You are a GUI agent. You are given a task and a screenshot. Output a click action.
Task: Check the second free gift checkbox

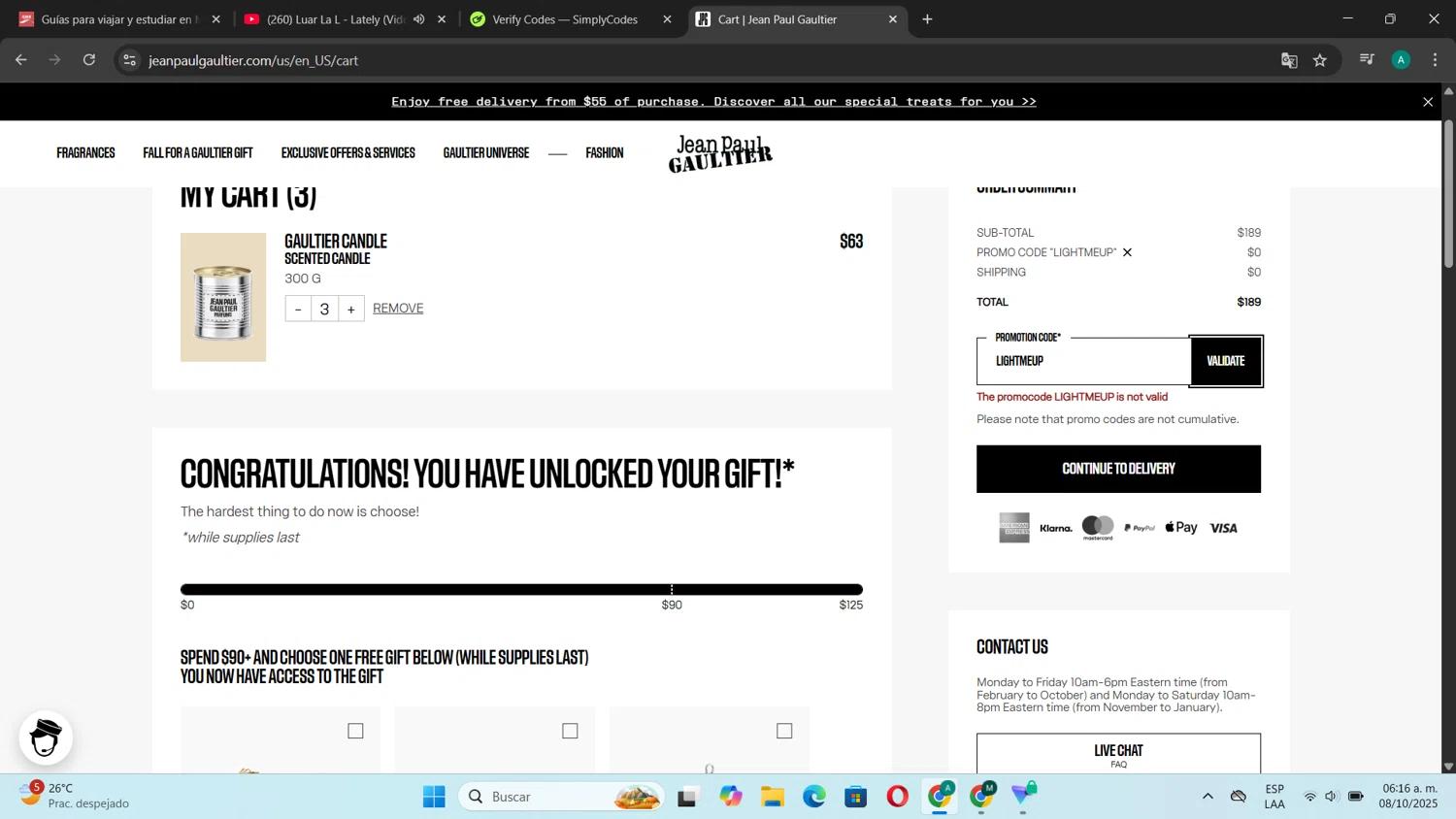click(570, 731)
